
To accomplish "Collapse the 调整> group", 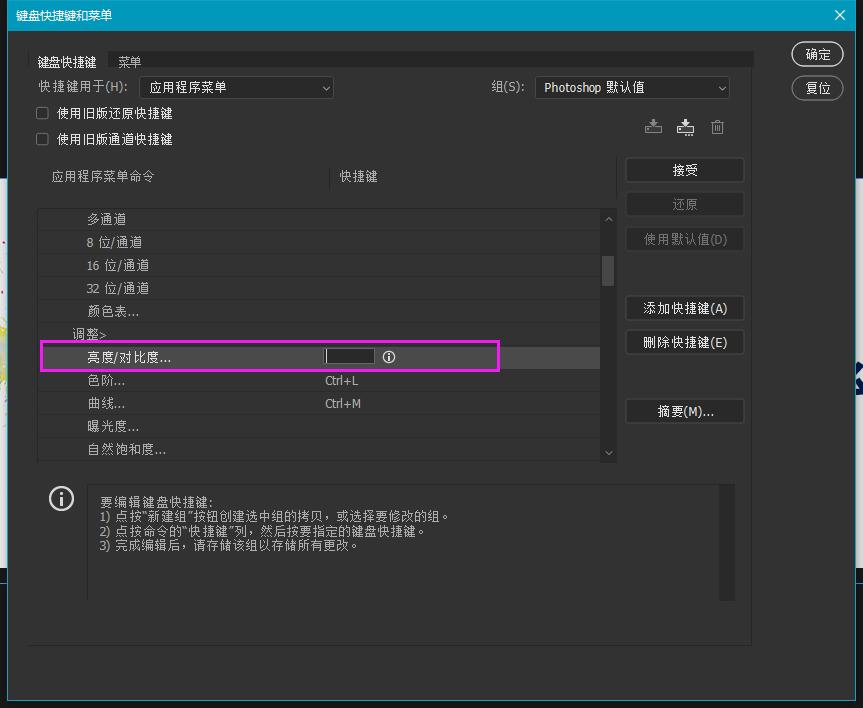I will pyautogui.click(x=89, y=334).
